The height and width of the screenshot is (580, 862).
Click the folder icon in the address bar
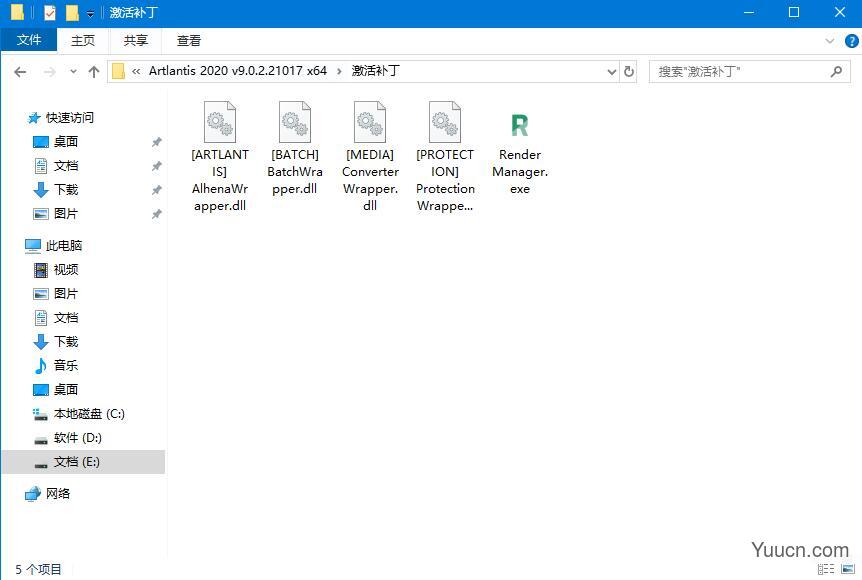(118, 71)
